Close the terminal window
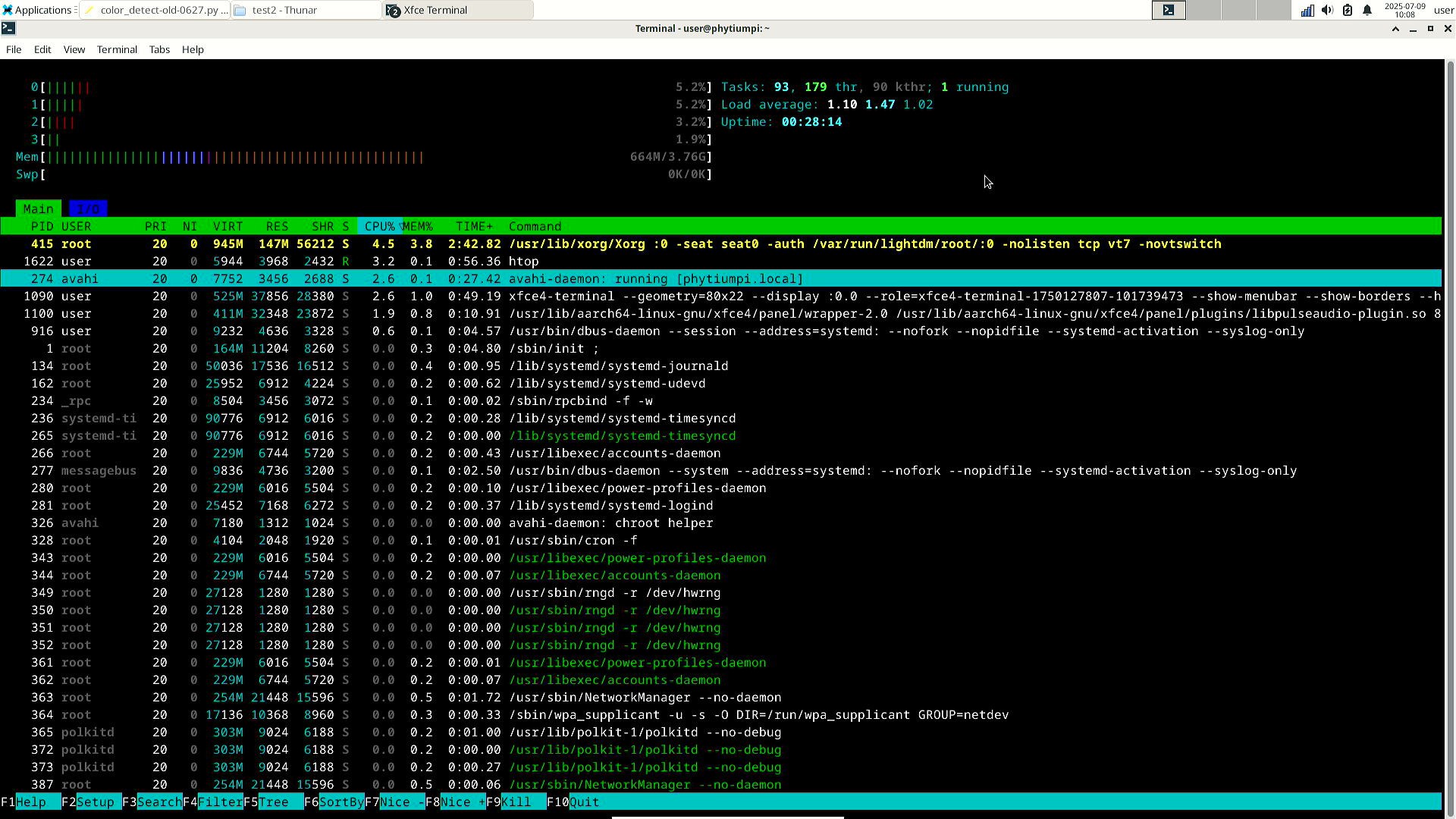The image size is (1456, 819). 1448,28
